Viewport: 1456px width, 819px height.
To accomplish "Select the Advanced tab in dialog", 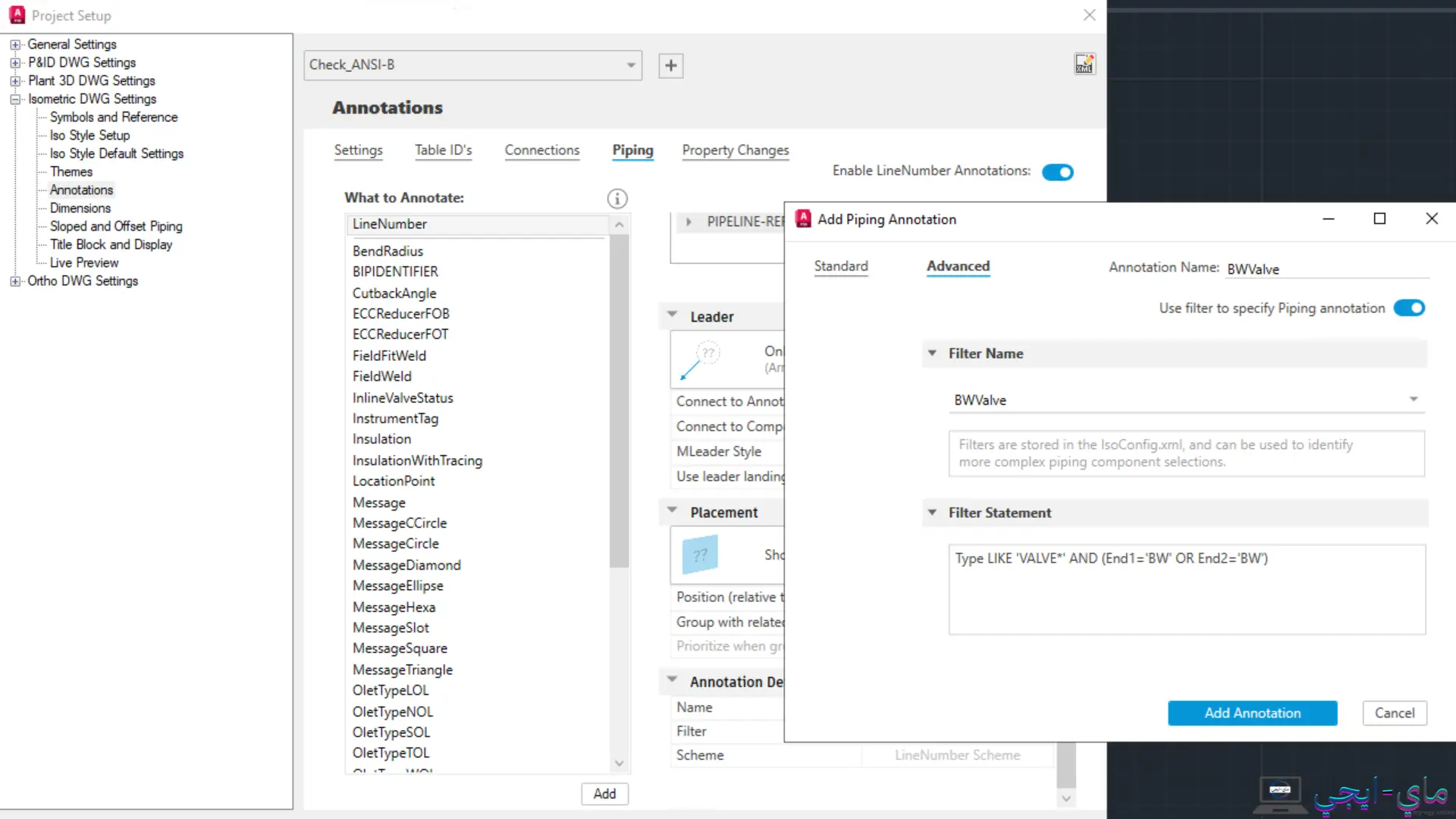I will click(958, 266).
